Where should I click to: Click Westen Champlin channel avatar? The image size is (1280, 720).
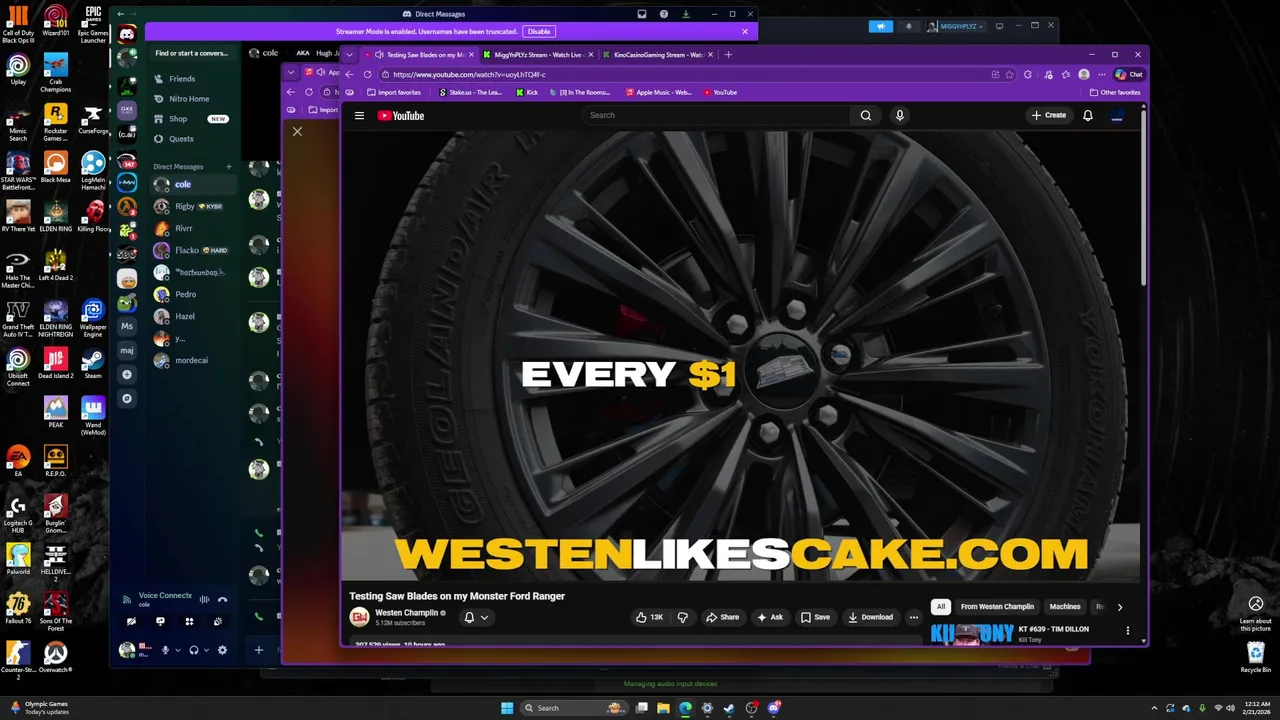[x=359, y=617]
